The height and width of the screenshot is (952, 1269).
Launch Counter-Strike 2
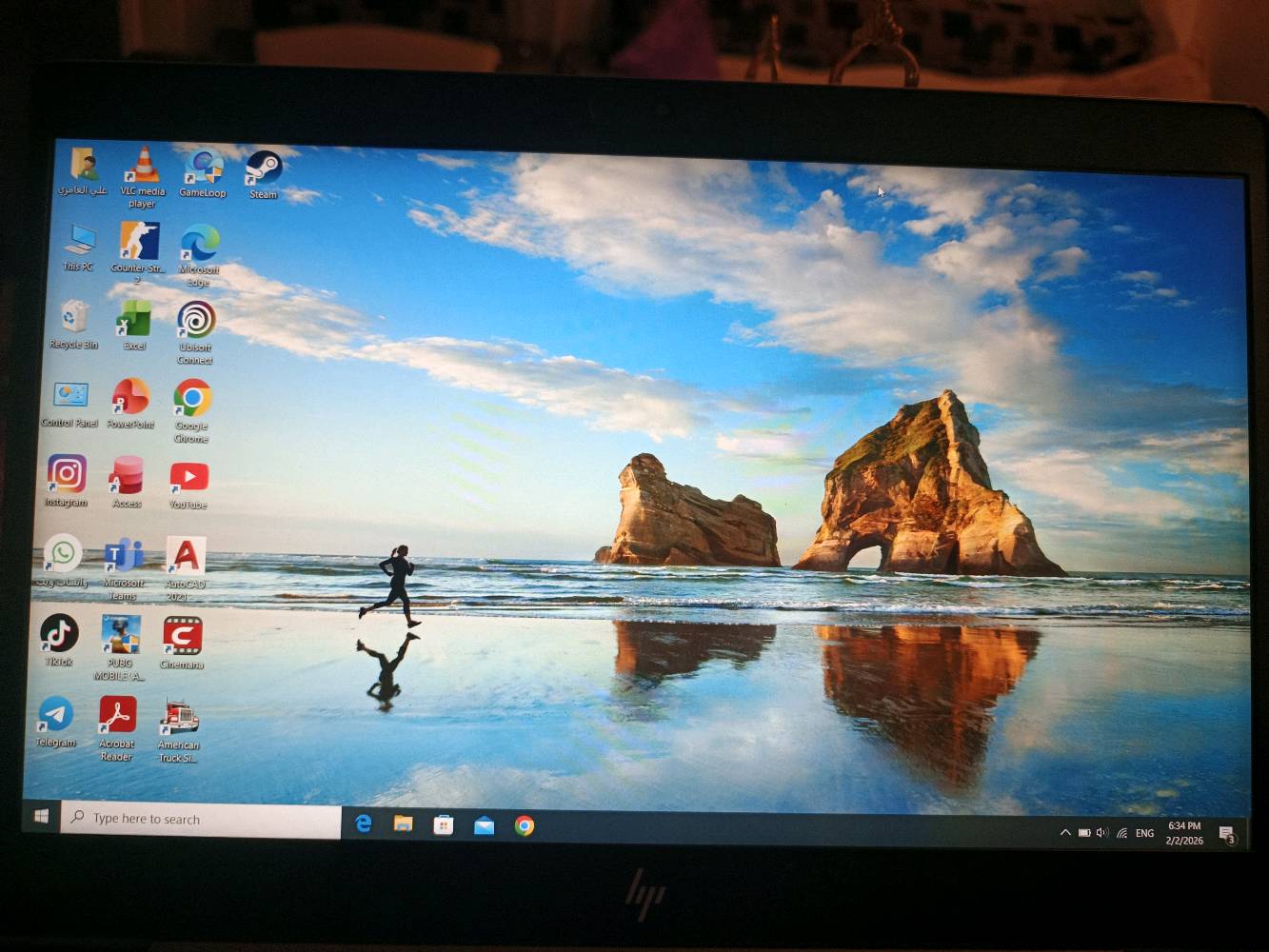pyautogui.click(x=138, y=240)
